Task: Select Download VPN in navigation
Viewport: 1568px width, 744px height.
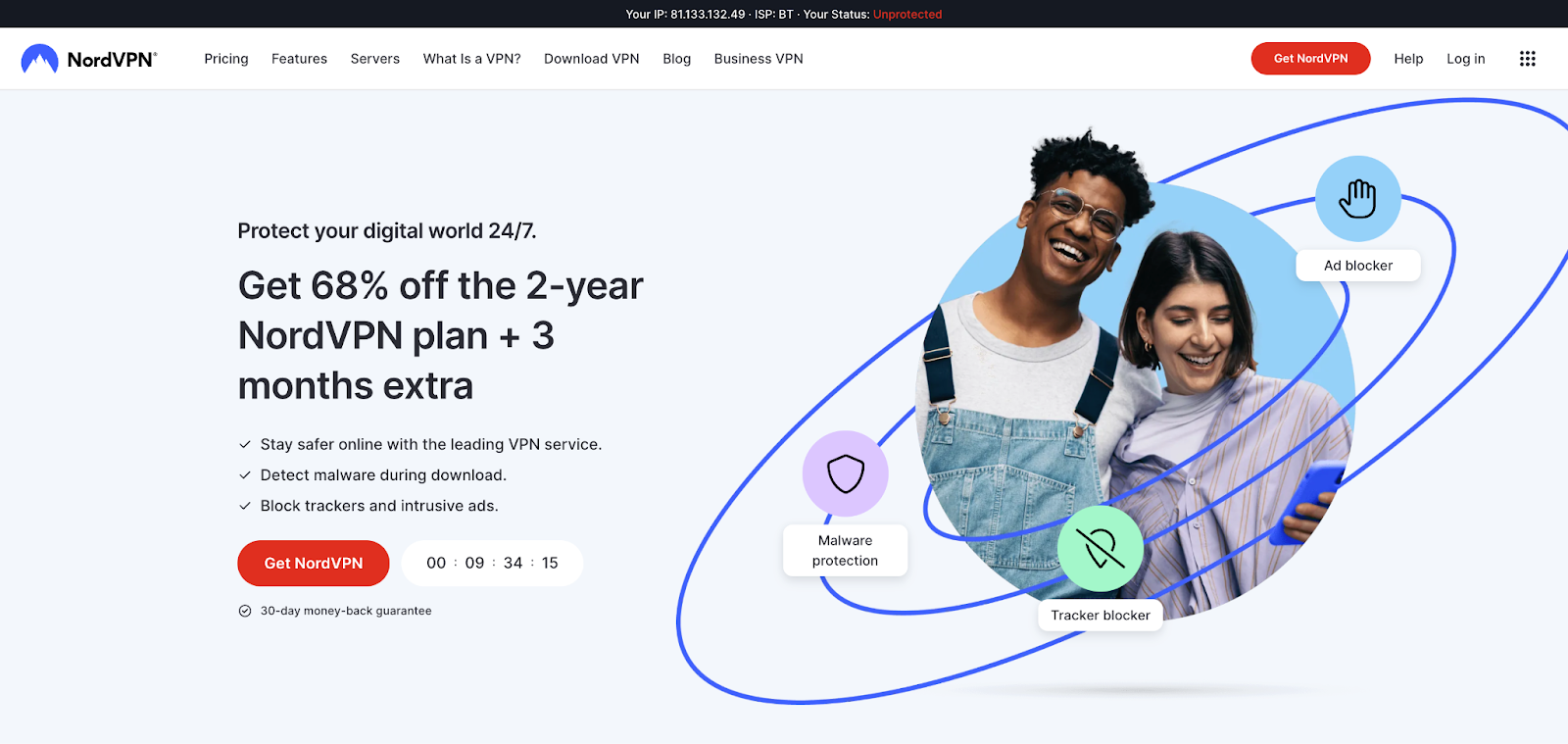Action: click(x=592, y=59)
